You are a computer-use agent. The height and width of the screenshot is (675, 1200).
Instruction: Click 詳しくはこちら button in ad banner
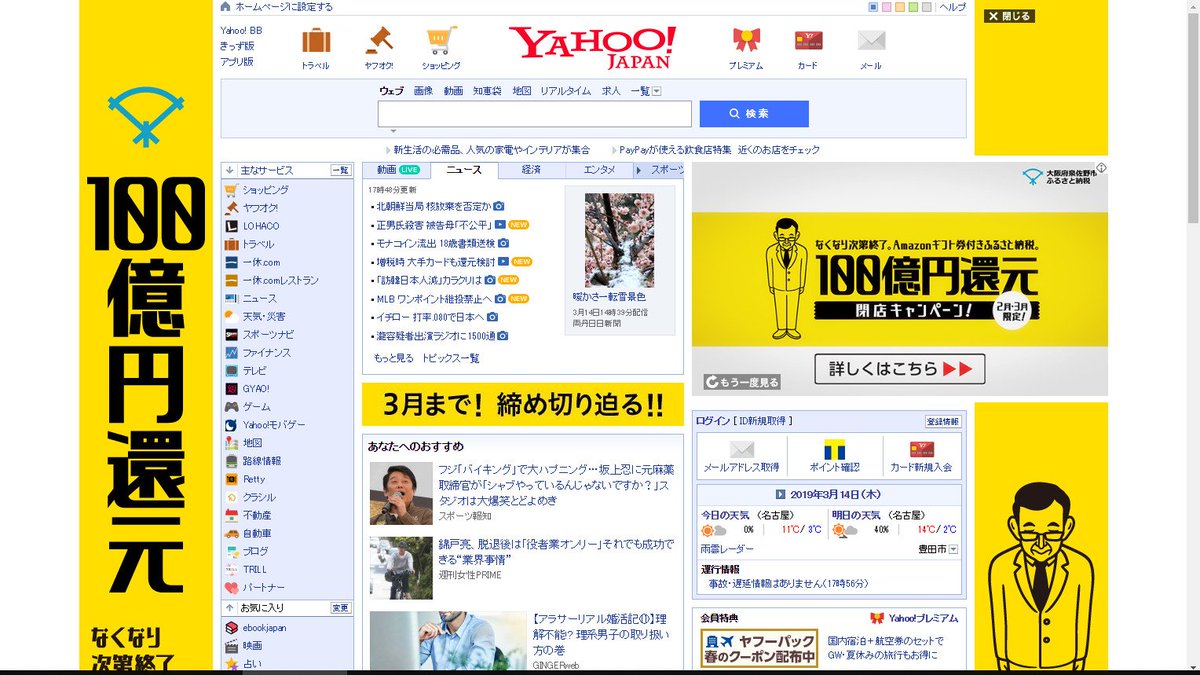(899, 369)
